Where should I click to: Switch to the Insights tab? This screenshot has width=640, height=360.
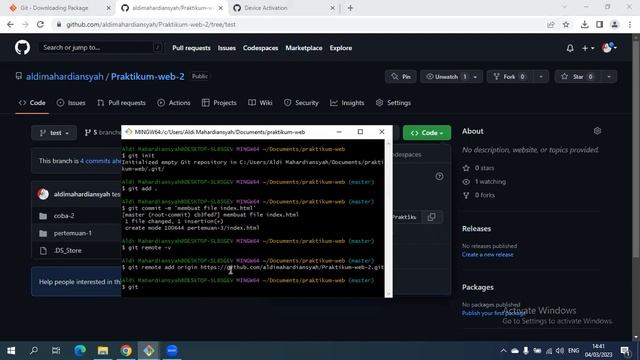347,103
